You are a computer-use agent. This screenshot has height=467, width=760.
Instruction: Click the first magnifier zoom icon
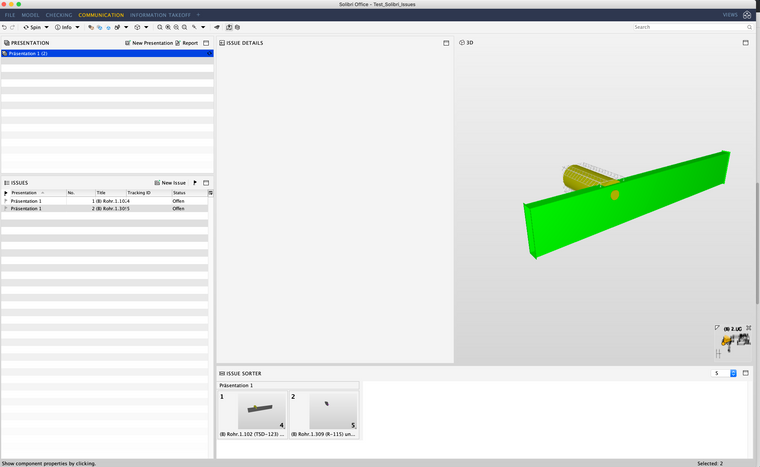(x=160, y=27)
